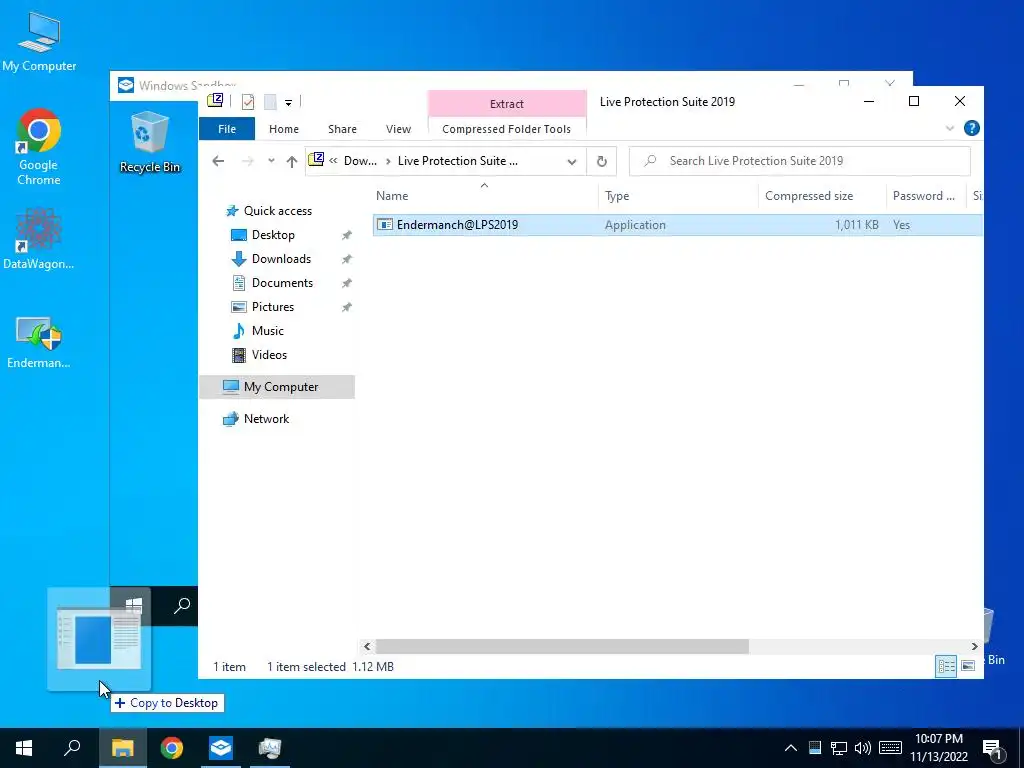Launch Chrome from the taskbar
1024x768 pixels.
172,748
